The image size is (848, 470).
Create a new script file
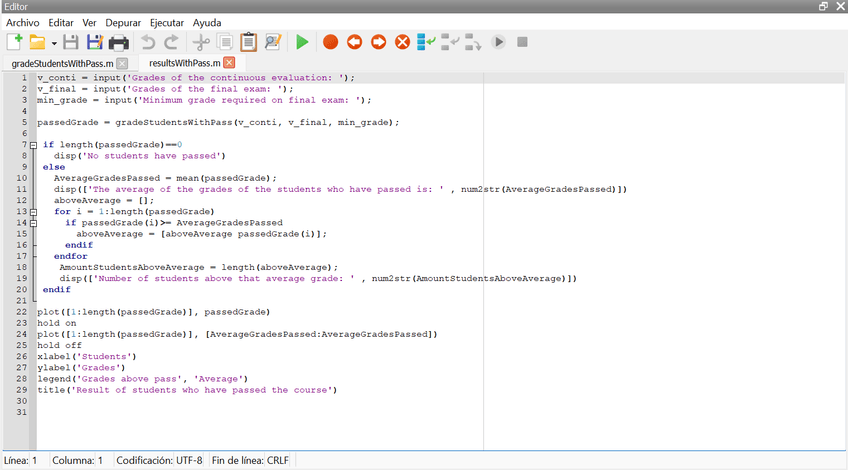(15, 42)
